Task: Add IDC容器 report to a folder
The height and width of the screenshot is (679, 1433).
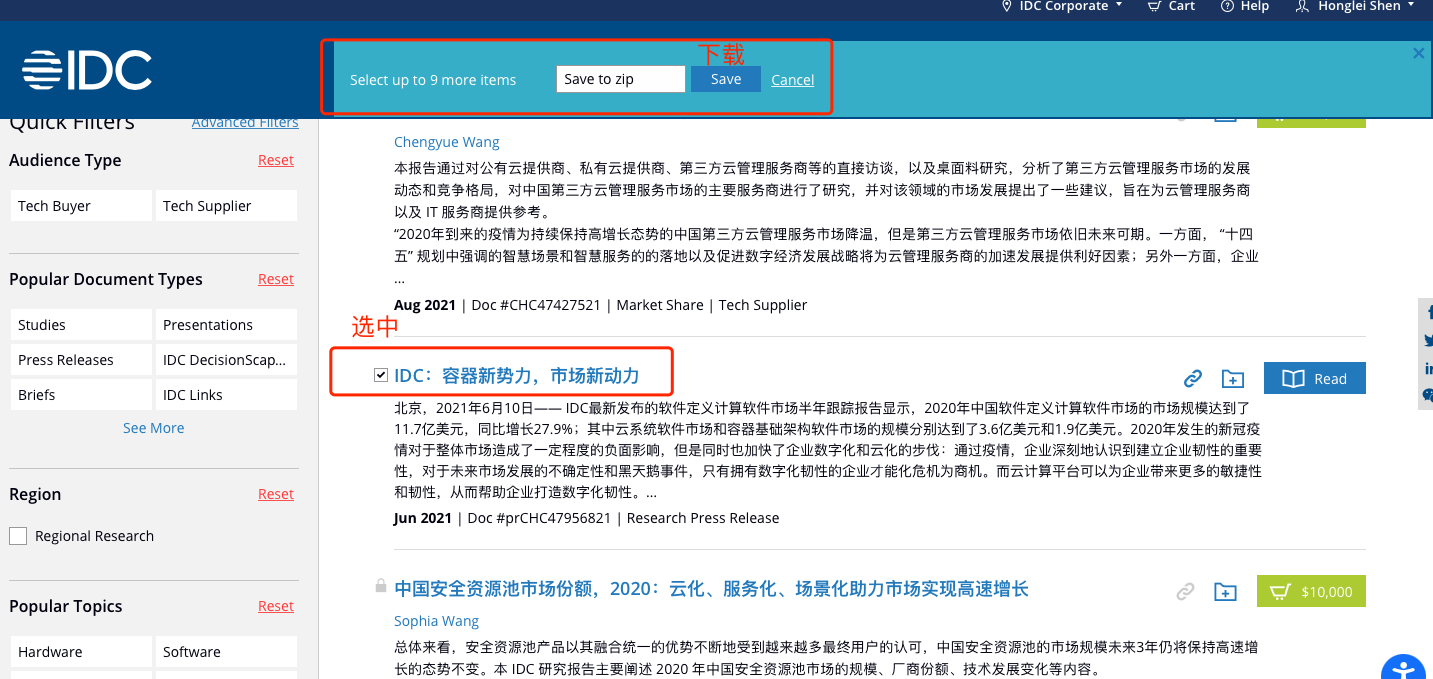Action: (x=1232, y=379)
